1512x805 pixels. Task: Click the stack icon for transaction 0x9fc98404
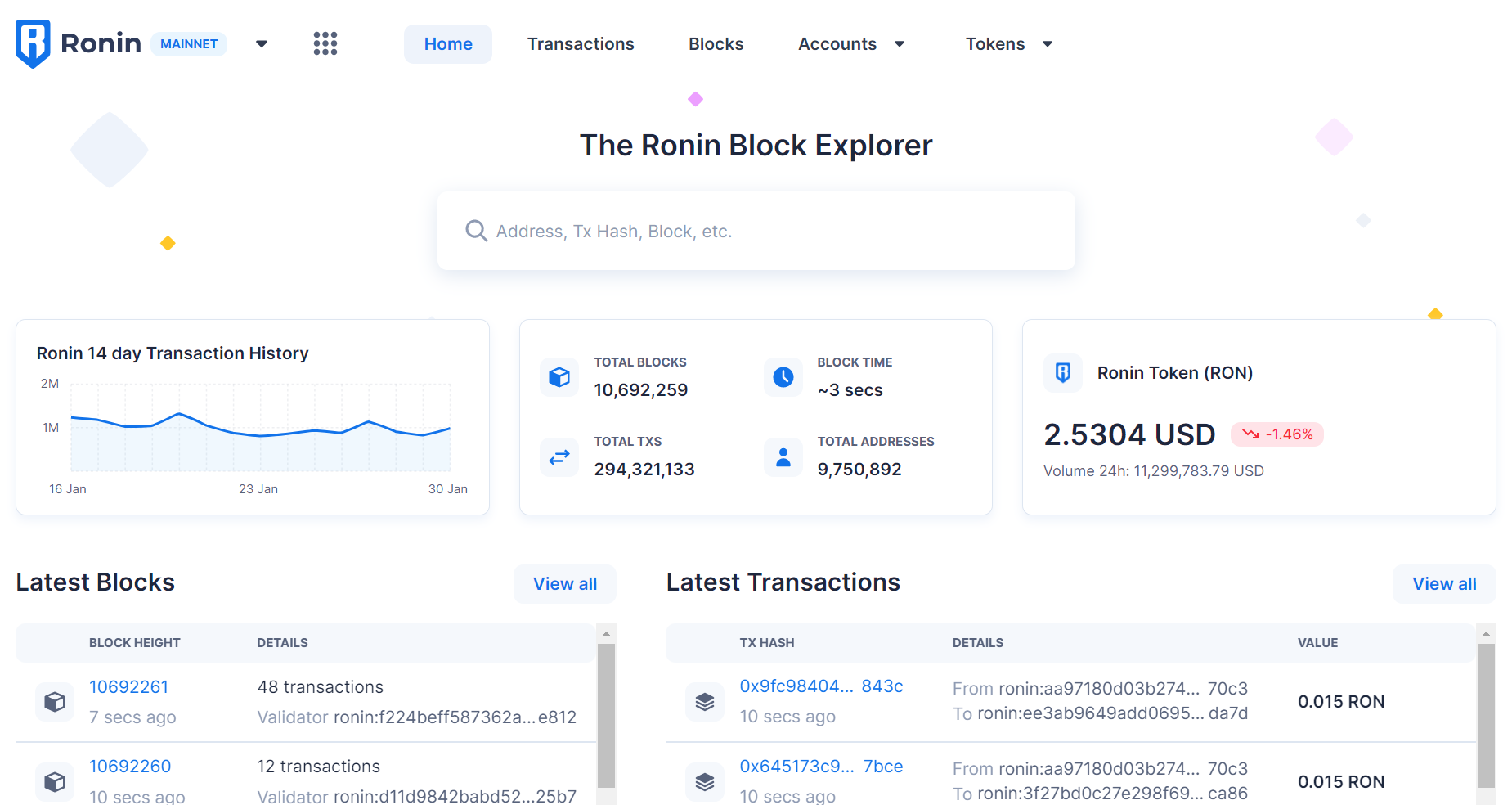[x=704, y=702]
